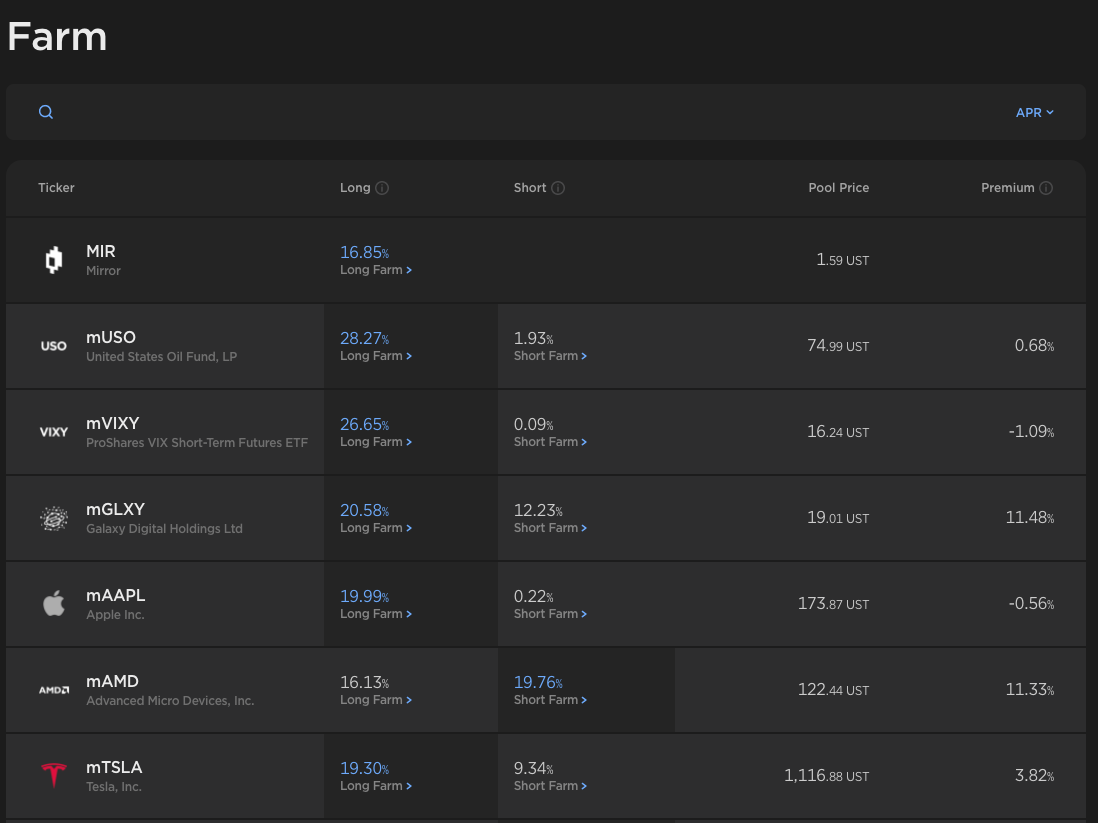Open Short Farm for mAAPL
The width and height of the screenshot is (1098, 823).
[550, 614]
